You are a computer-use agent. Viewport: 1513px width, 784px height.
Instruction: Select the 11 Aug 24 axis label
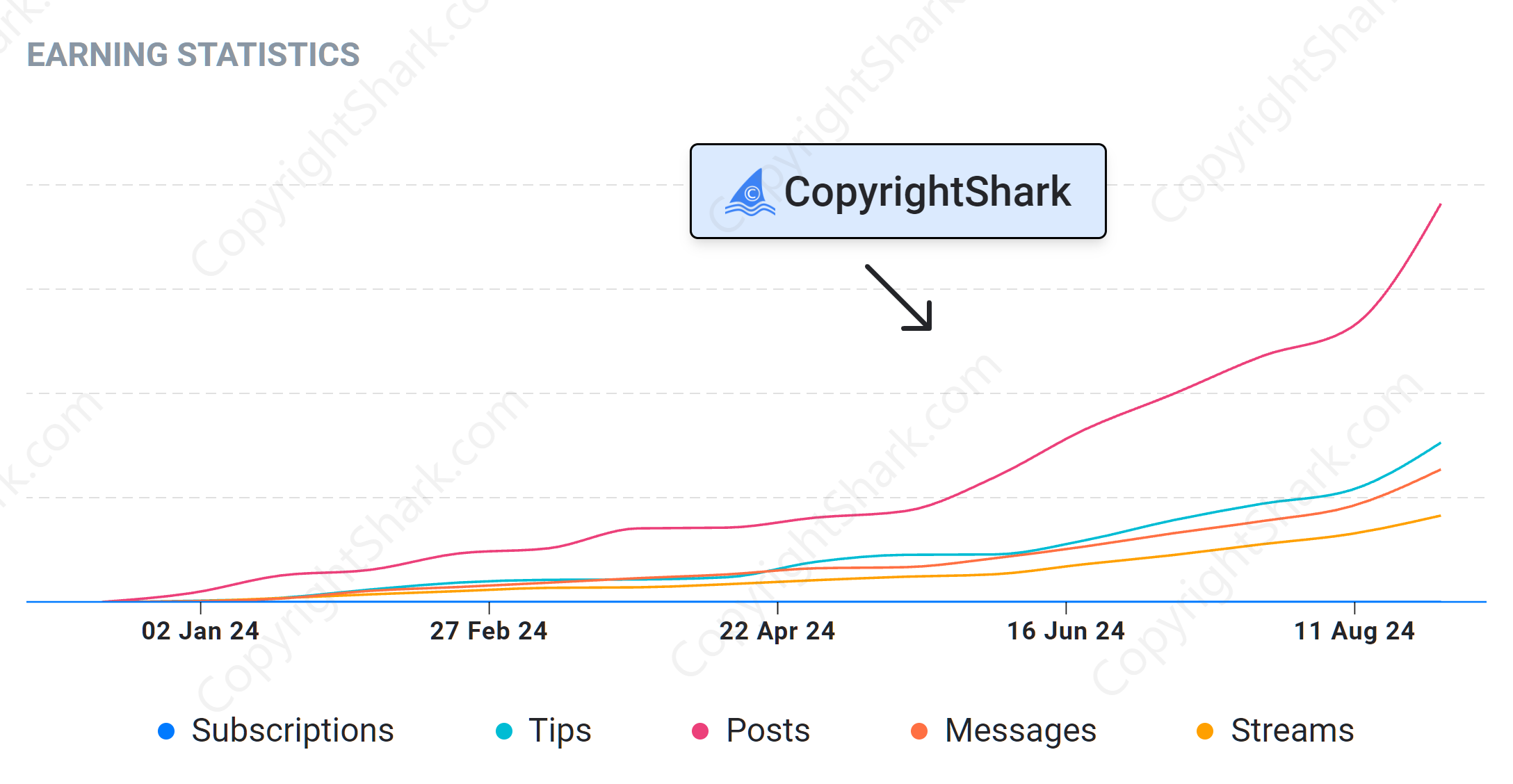pyautogui.click(x=1354, y=631)
